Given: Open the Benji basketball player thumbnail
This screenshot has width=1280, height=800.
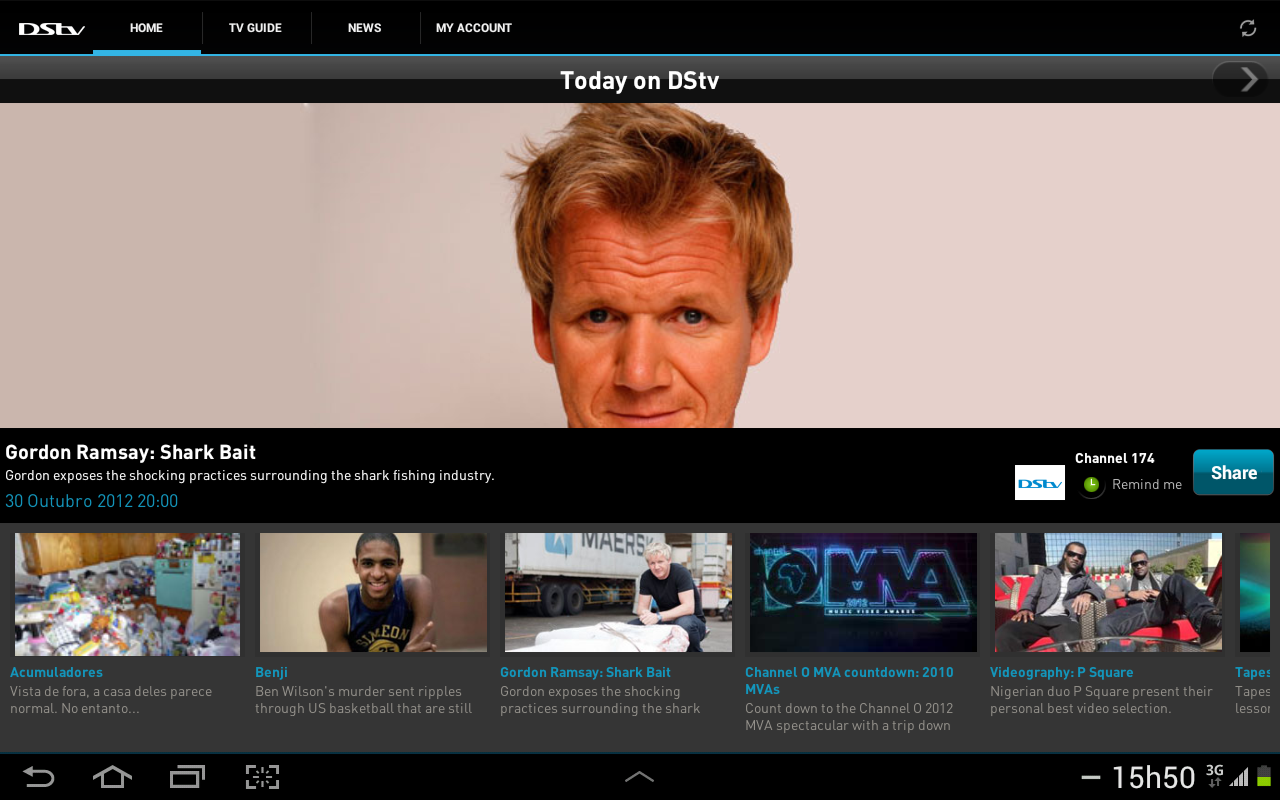Looking at the screenshot, I should click(373, 592).
